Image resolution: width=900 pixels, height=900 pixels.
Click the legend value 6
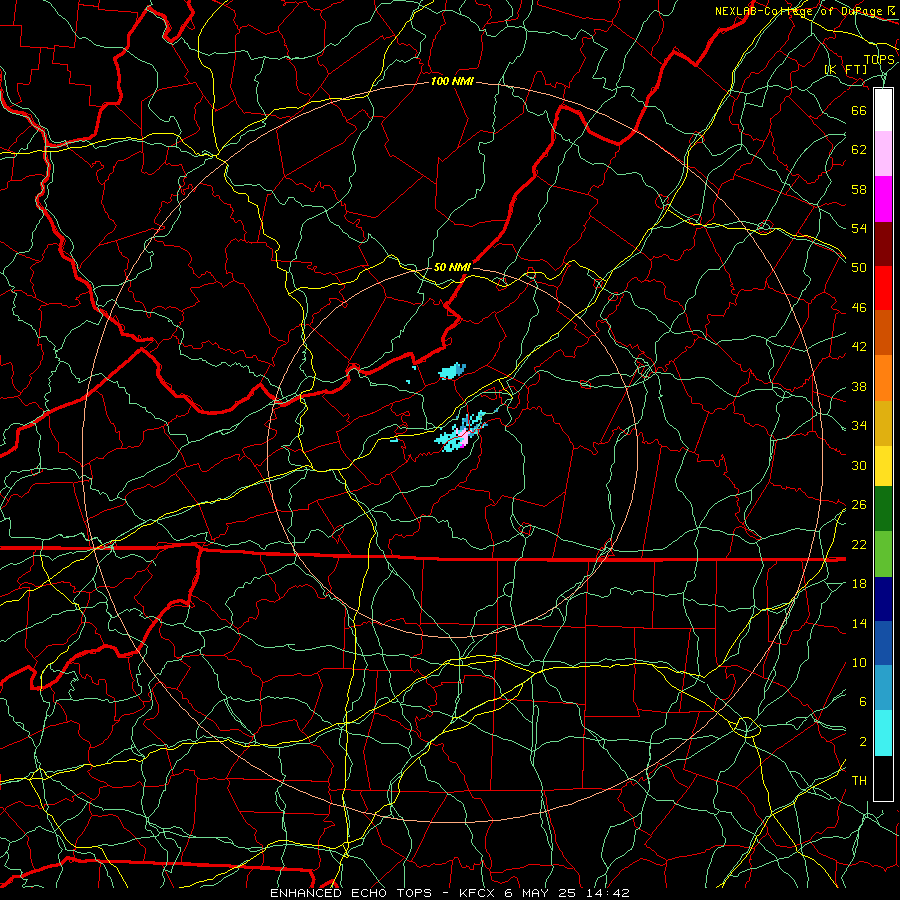(862, 701)
